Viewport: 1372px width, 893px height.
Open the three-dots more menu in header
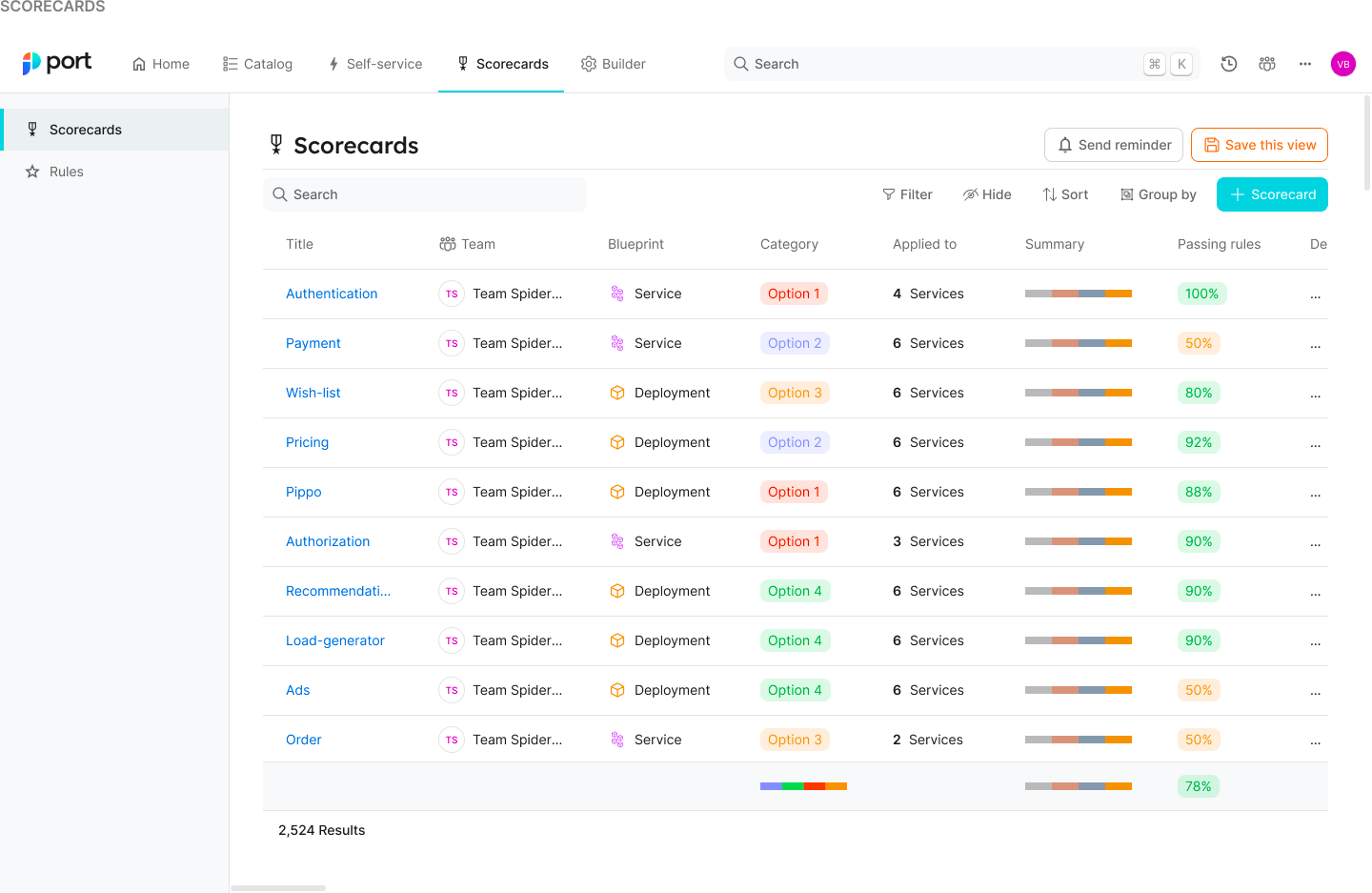pos(1305,64)
